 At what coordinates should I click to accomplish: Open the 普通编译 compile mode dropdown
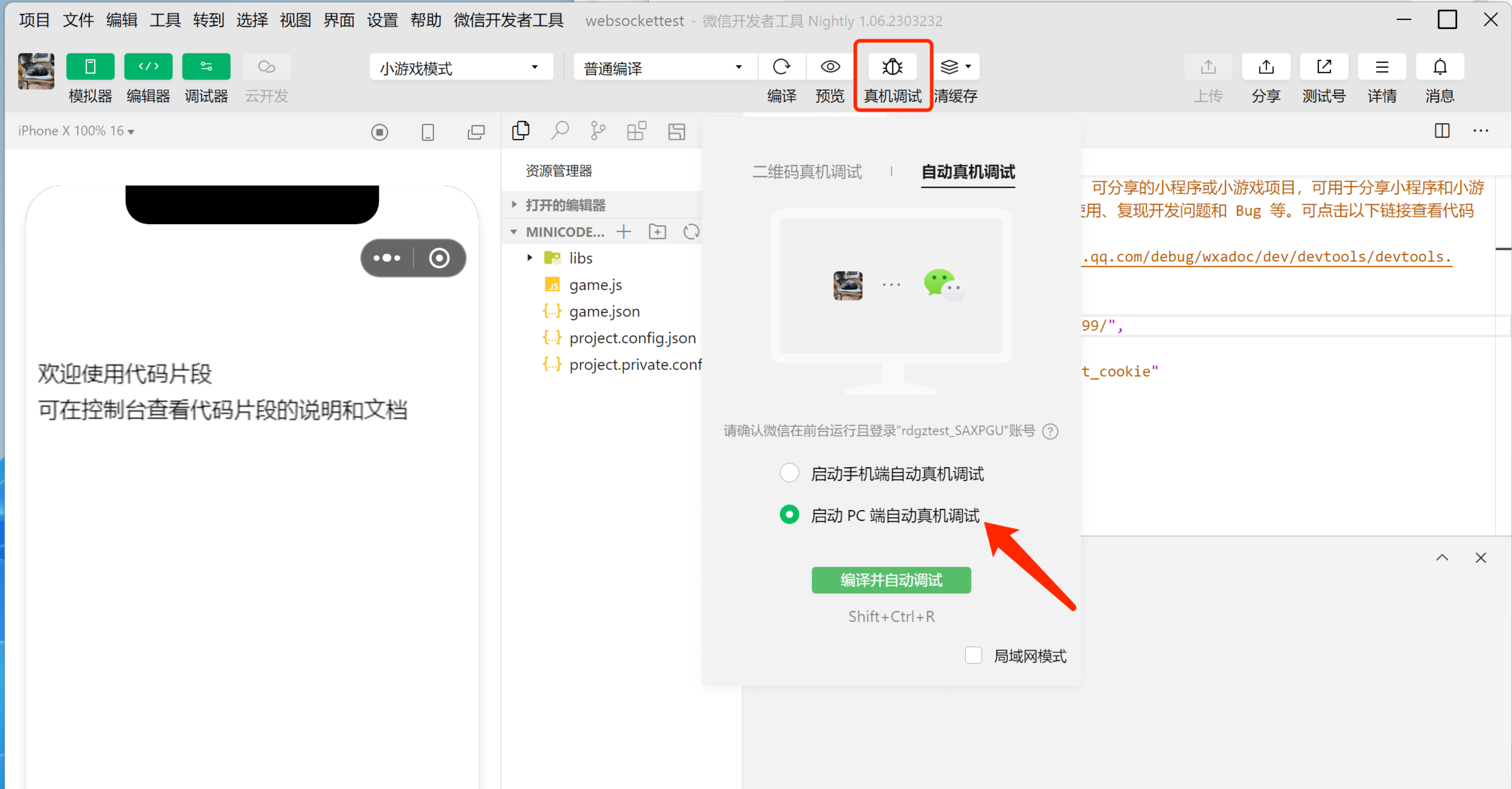tap(665, 67)
